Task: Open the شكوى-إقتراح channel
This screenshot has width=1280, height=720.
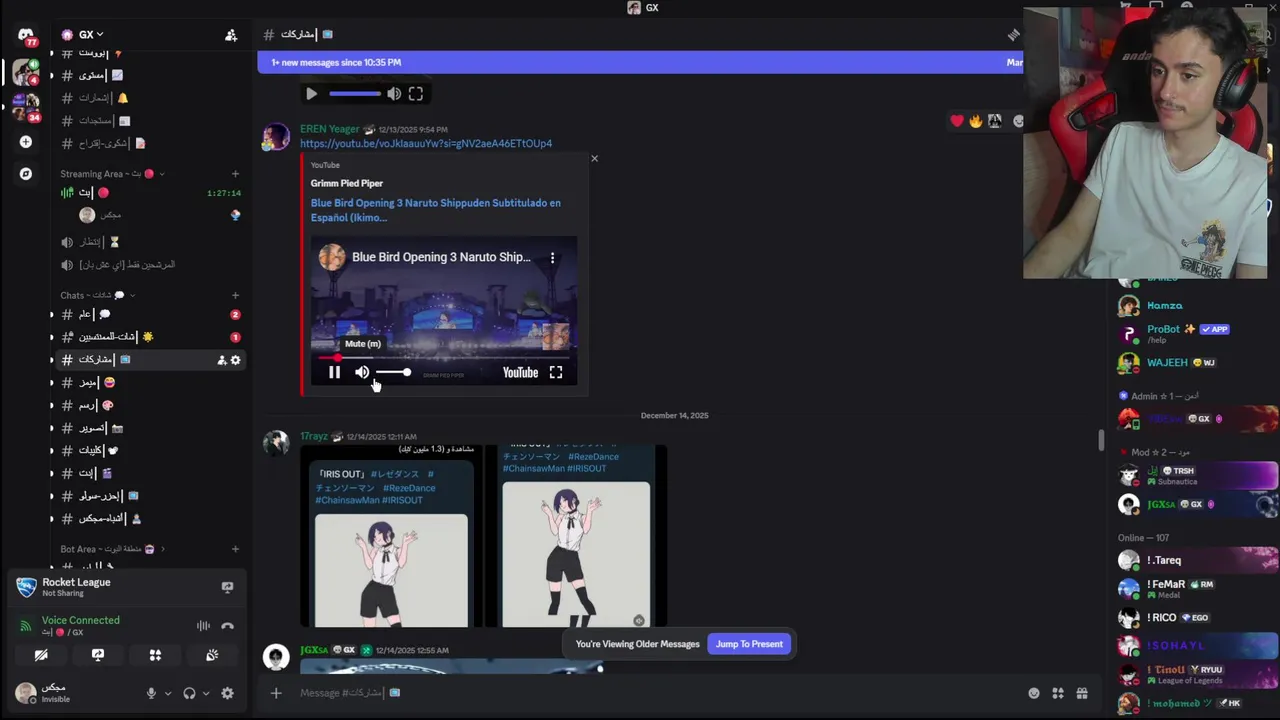Action: pyautogui.click(x=150, y=144)
